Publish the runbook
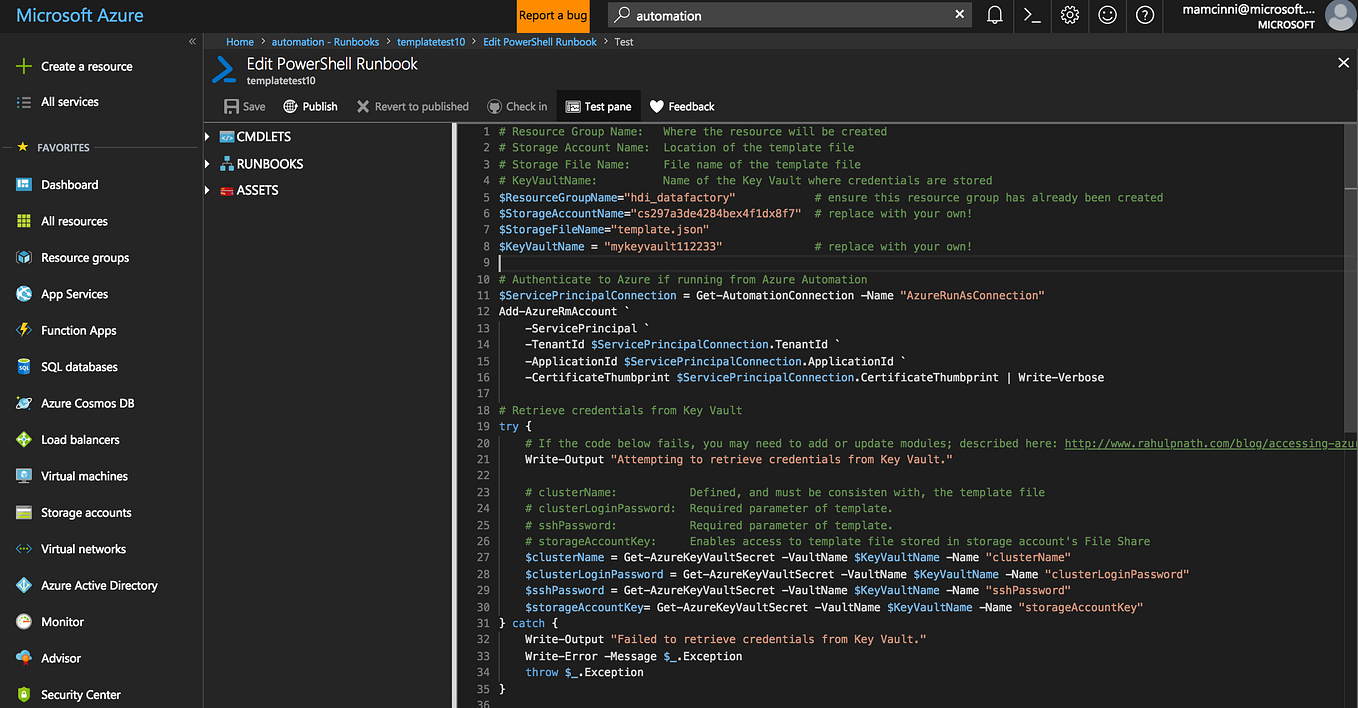 point(311,106)
